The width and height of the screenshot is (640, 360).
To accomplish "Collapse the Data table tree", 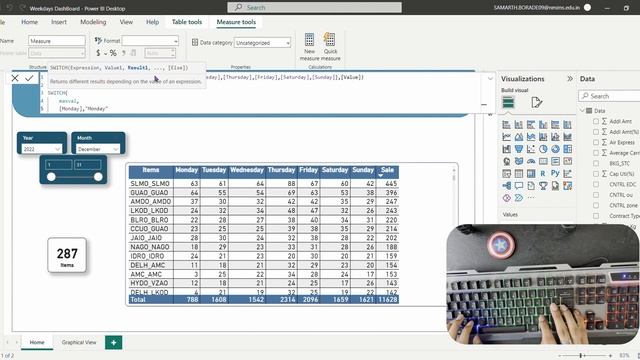I will 582,111.
